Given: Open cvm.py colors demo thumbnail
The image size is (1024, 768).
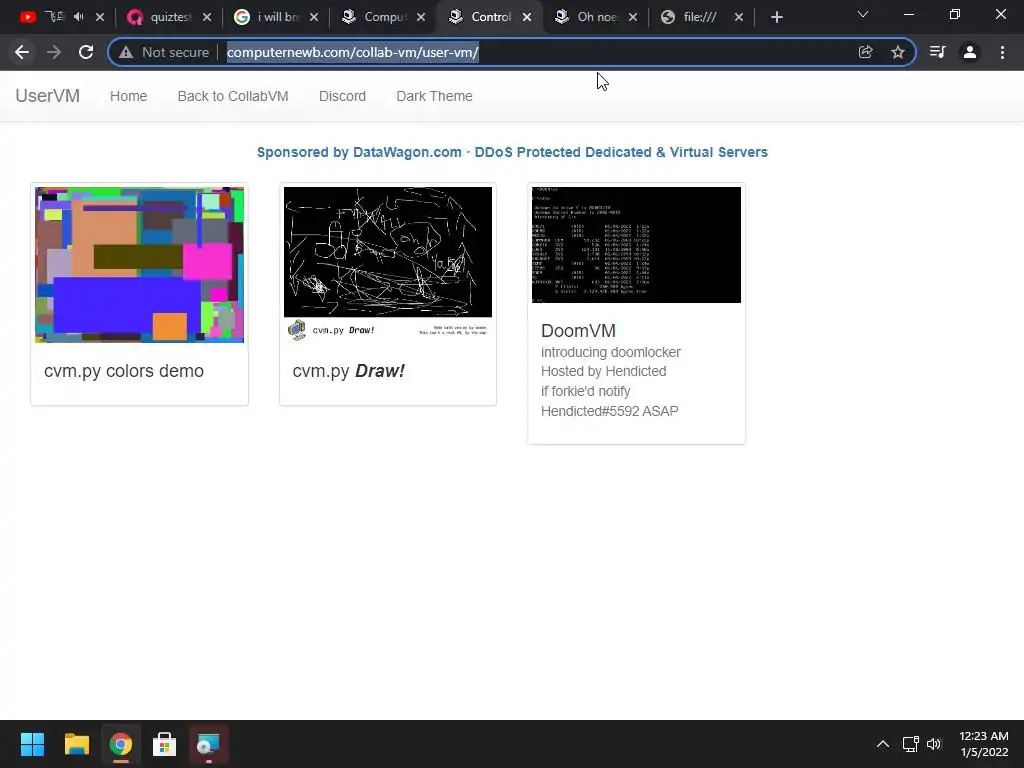Looking at the screenshot, I should click(x=139, y=264).
